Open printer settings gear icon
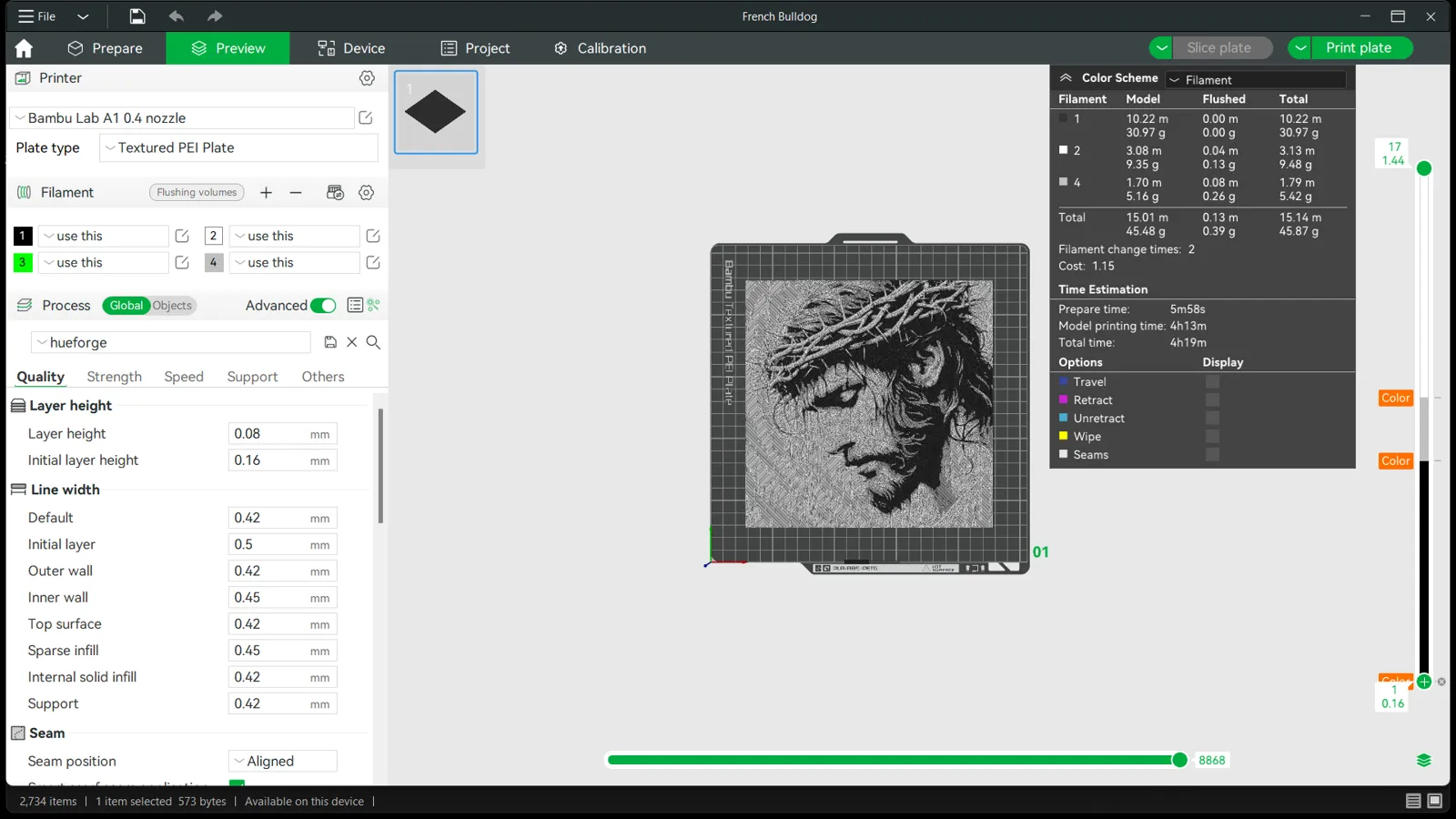1456x819 pixels. pyautogui.click(x=367, y=78)
